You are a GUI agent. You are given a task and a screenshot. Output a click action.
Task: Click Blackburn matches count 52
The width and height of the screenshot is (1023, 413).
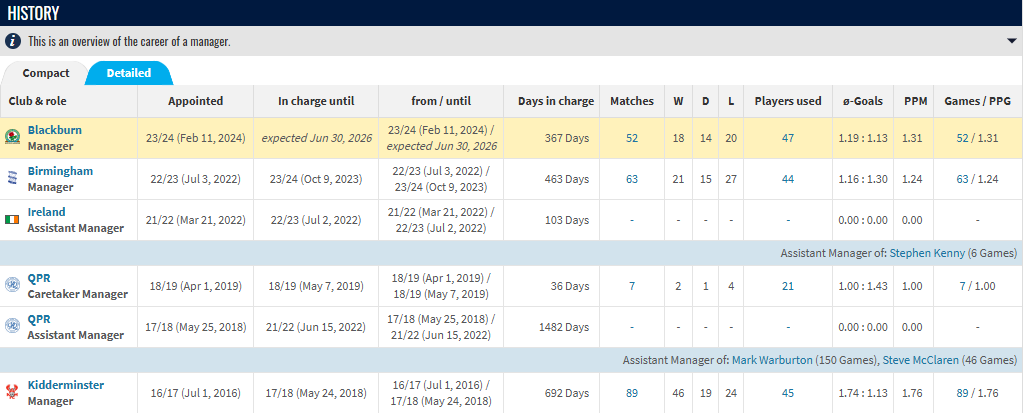click(x=632, y=138)
